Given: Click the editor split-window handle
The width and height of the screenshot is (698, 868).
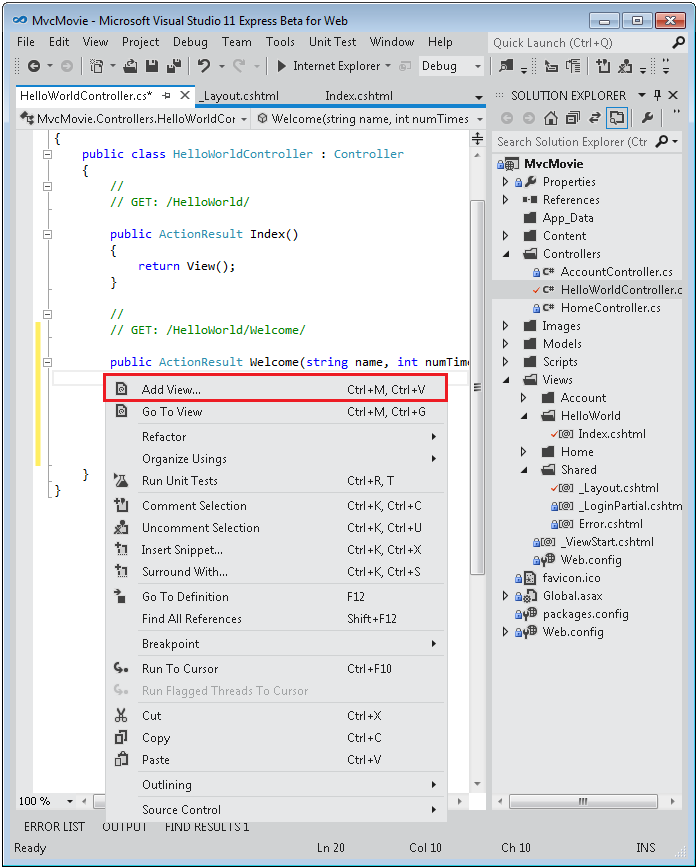Looking at the screenshot, I should tap(477, 138).
